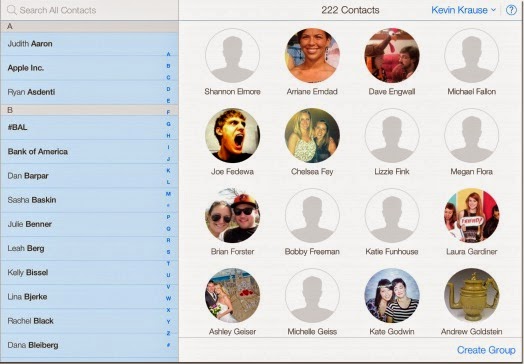524x364 pixels.
Task: Open Michelle Geiss placeholder avatar
Action: (x=312, y=295)
